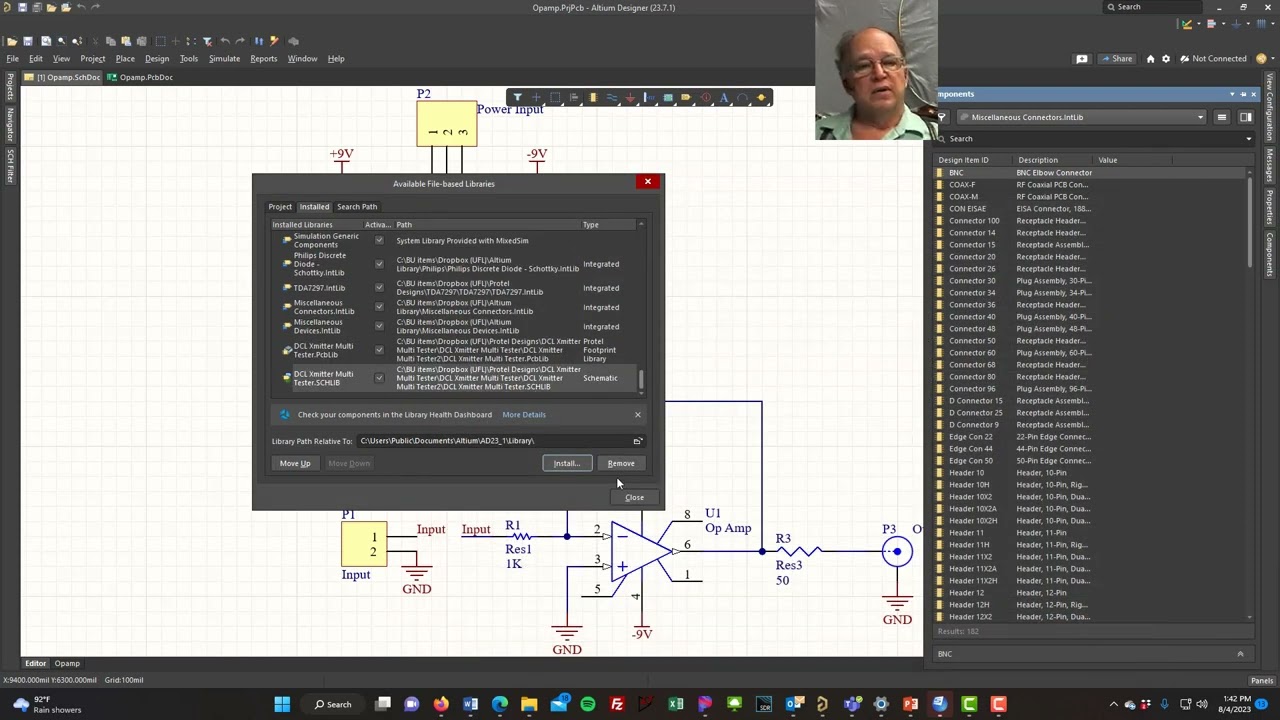Click the folder browse icon beside Library Path
This screenshot has height=720, width=1280.
pos(637,441)
